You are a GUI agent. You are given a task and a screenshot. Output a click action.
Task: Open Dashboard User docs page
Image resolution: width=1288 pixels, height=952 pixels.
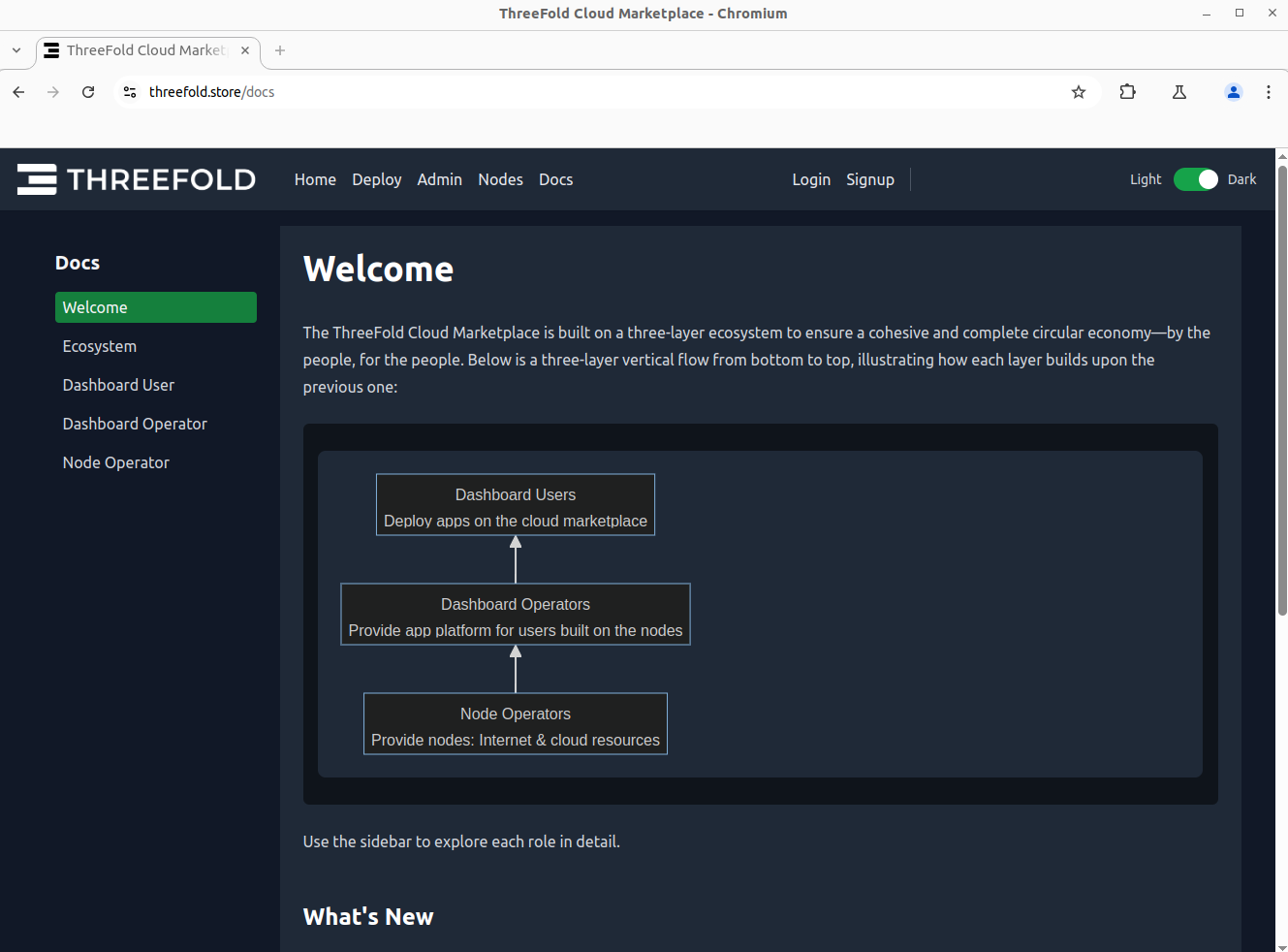click(x=156, y=385)
